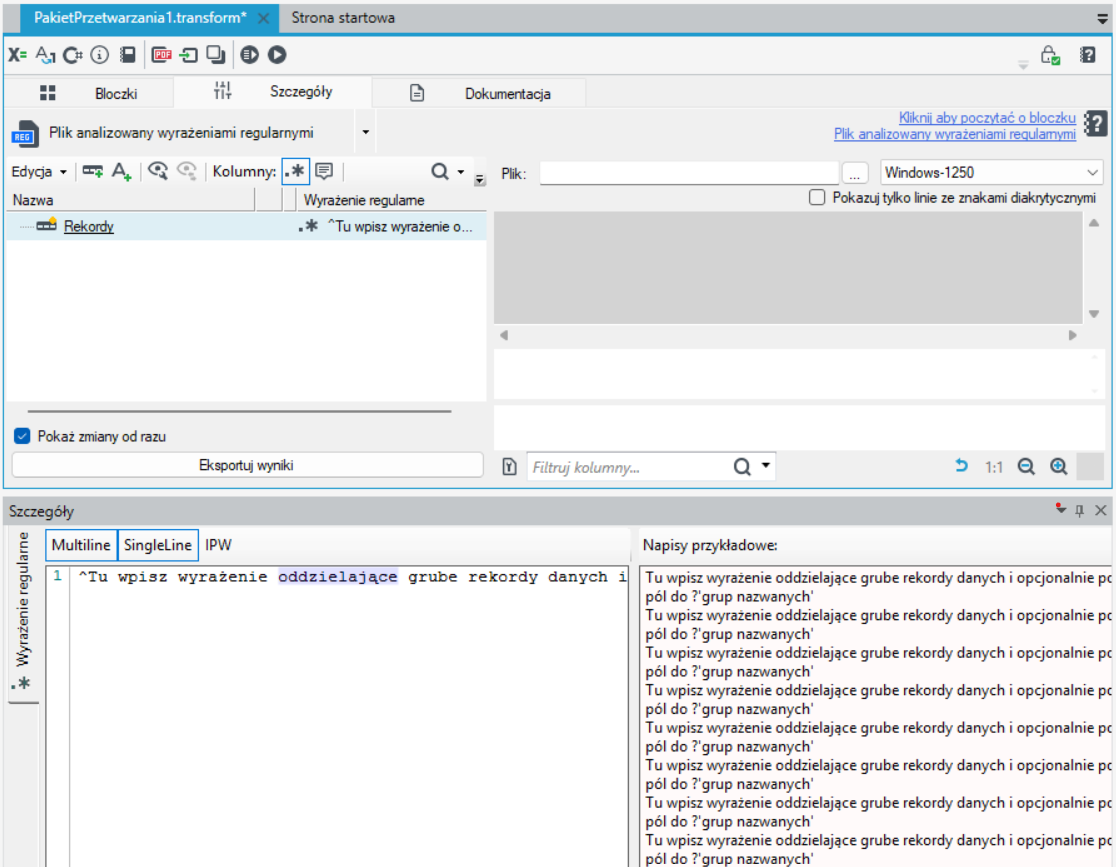This screenshot has height=867, width=1116.
Task: Click the padlock with green check icon
Action: pyautogui.click(x=1051, y=56)
